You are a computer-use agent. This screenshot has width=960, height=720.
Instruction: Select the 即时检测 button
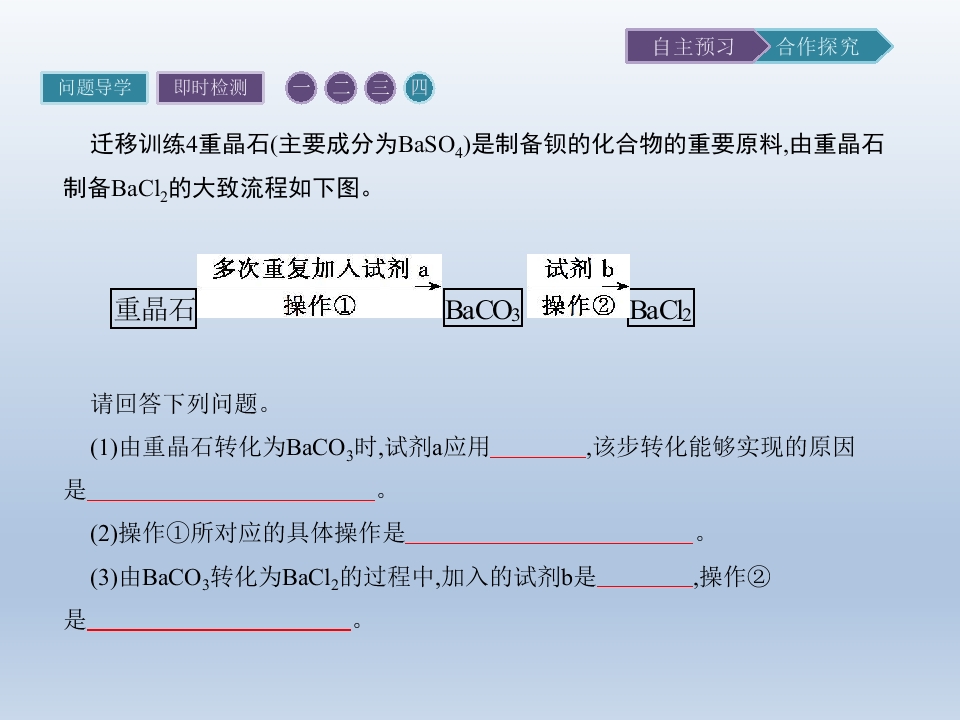pos(210,88)
